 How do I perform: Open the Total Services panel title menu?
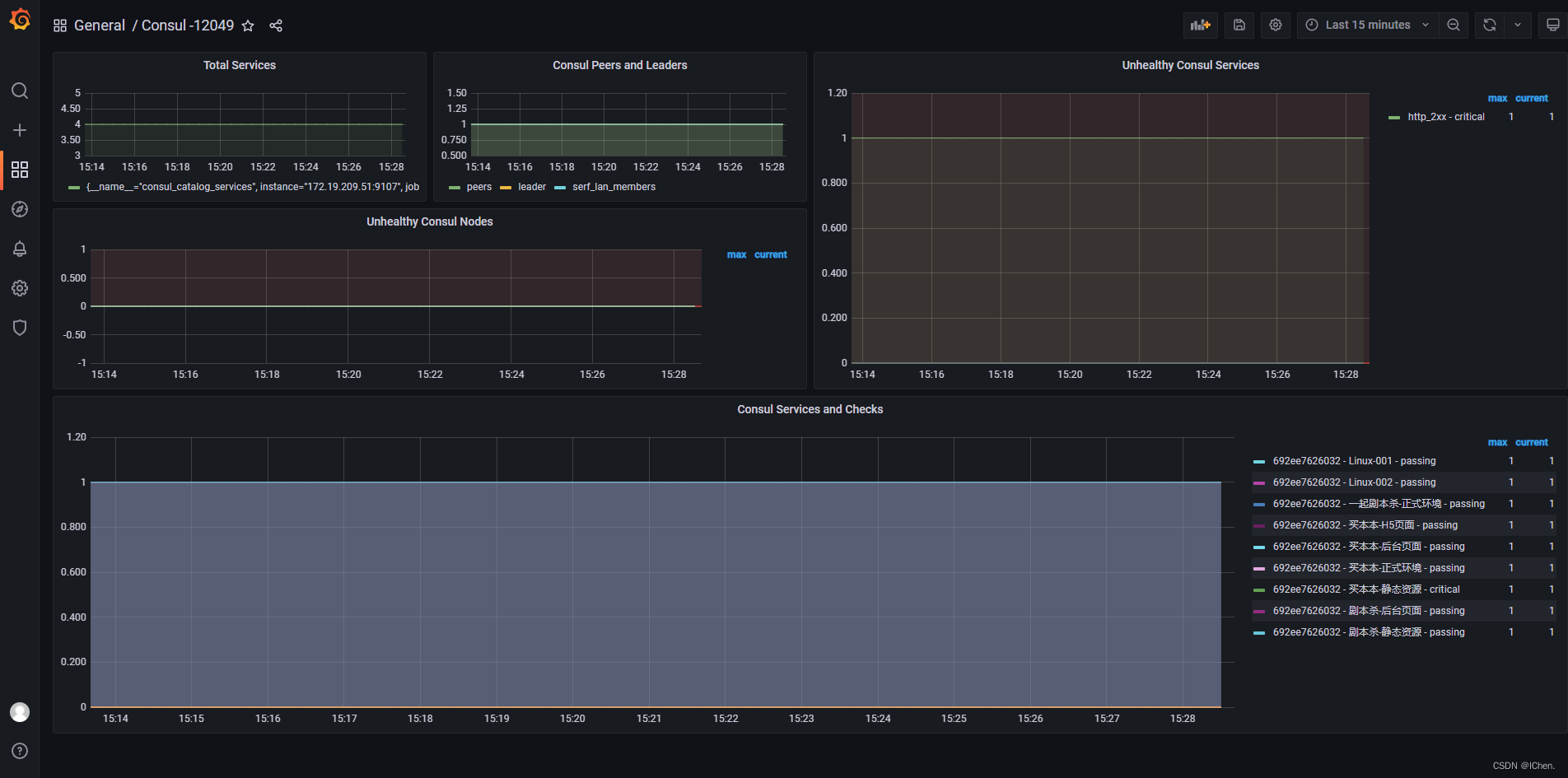(x=240, y=65)
